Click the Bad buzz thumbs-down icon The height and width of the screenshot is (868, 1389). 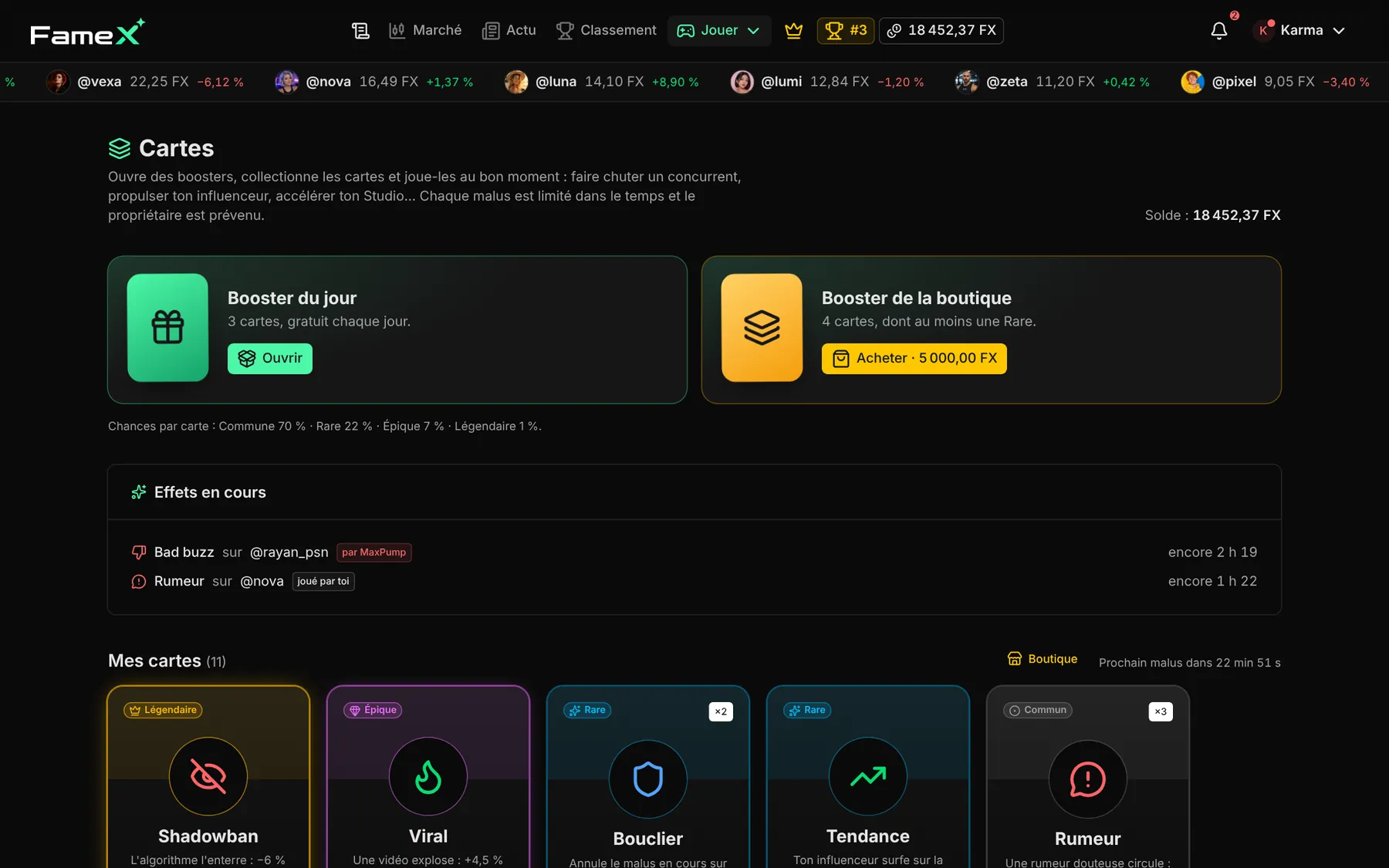(x=139, y=552)
